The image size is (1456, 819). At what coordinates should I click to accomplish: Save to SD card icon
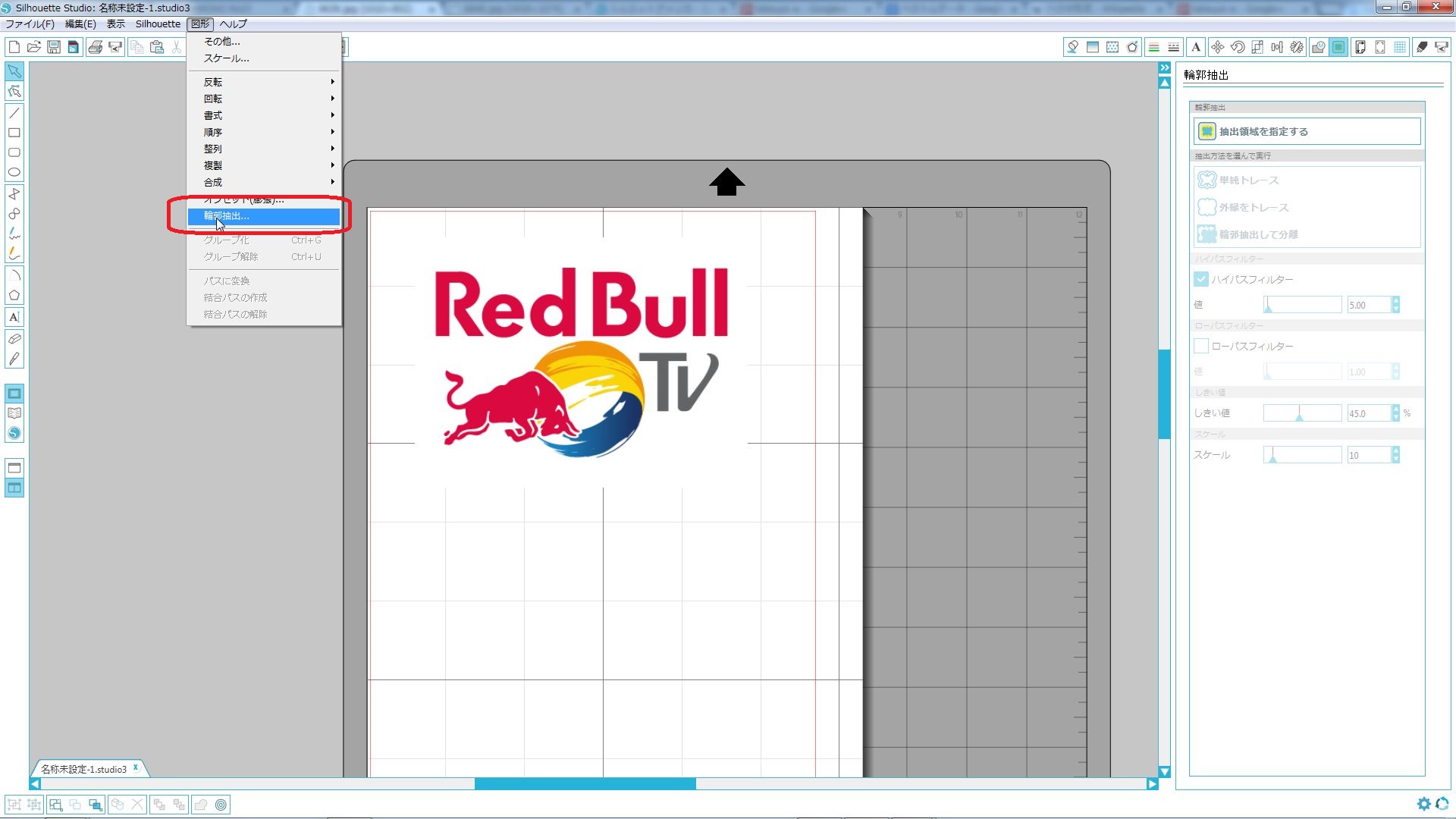[x=73, y=47]
